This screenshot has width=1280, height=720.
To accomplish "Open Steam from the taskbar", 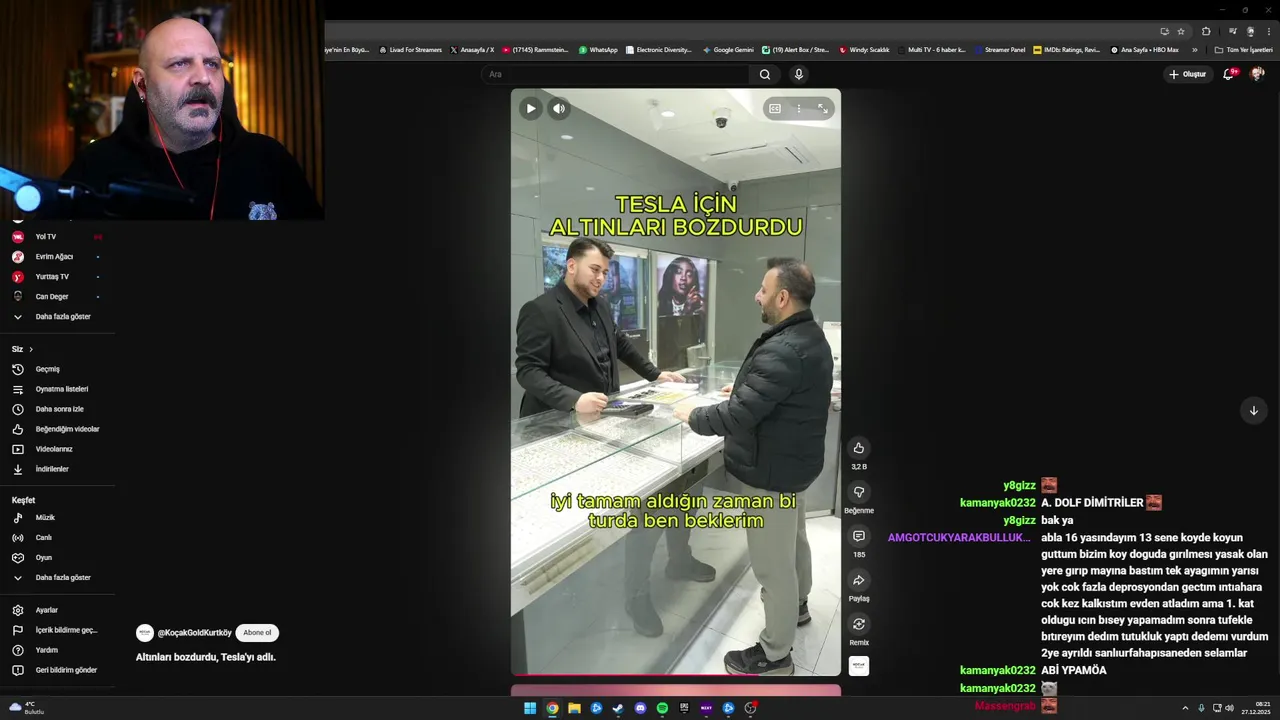I will 618,708.
